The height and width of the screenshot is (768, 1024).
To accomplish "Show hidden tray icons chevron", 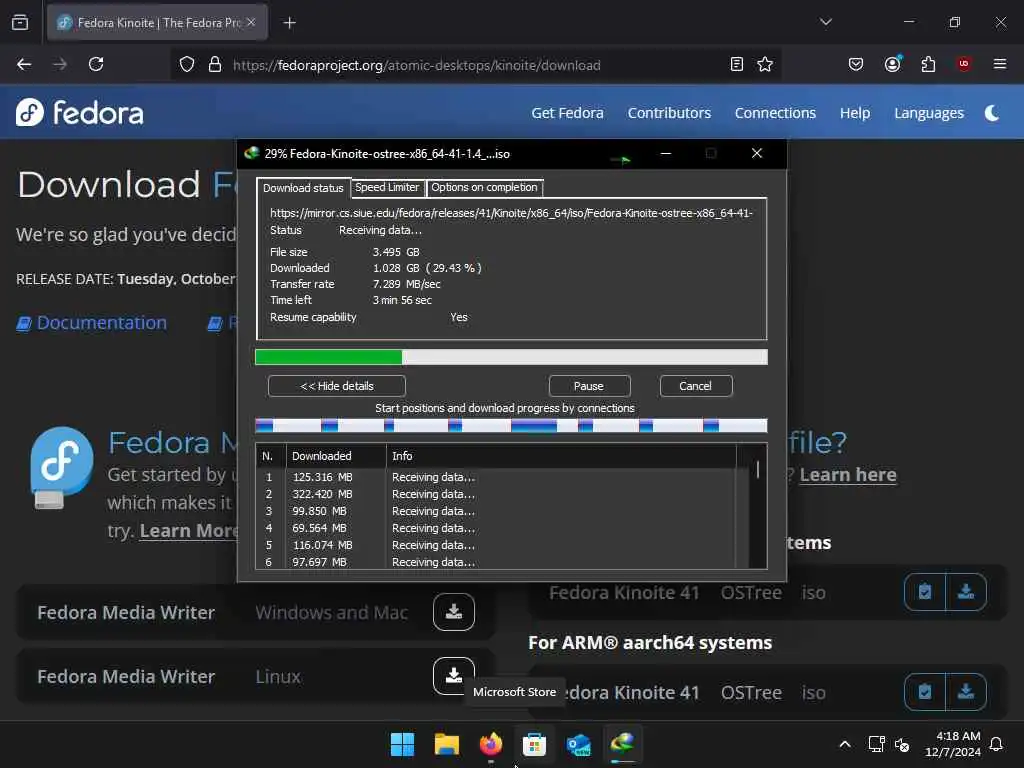I will pyautogui.click(x=844, y=744).
